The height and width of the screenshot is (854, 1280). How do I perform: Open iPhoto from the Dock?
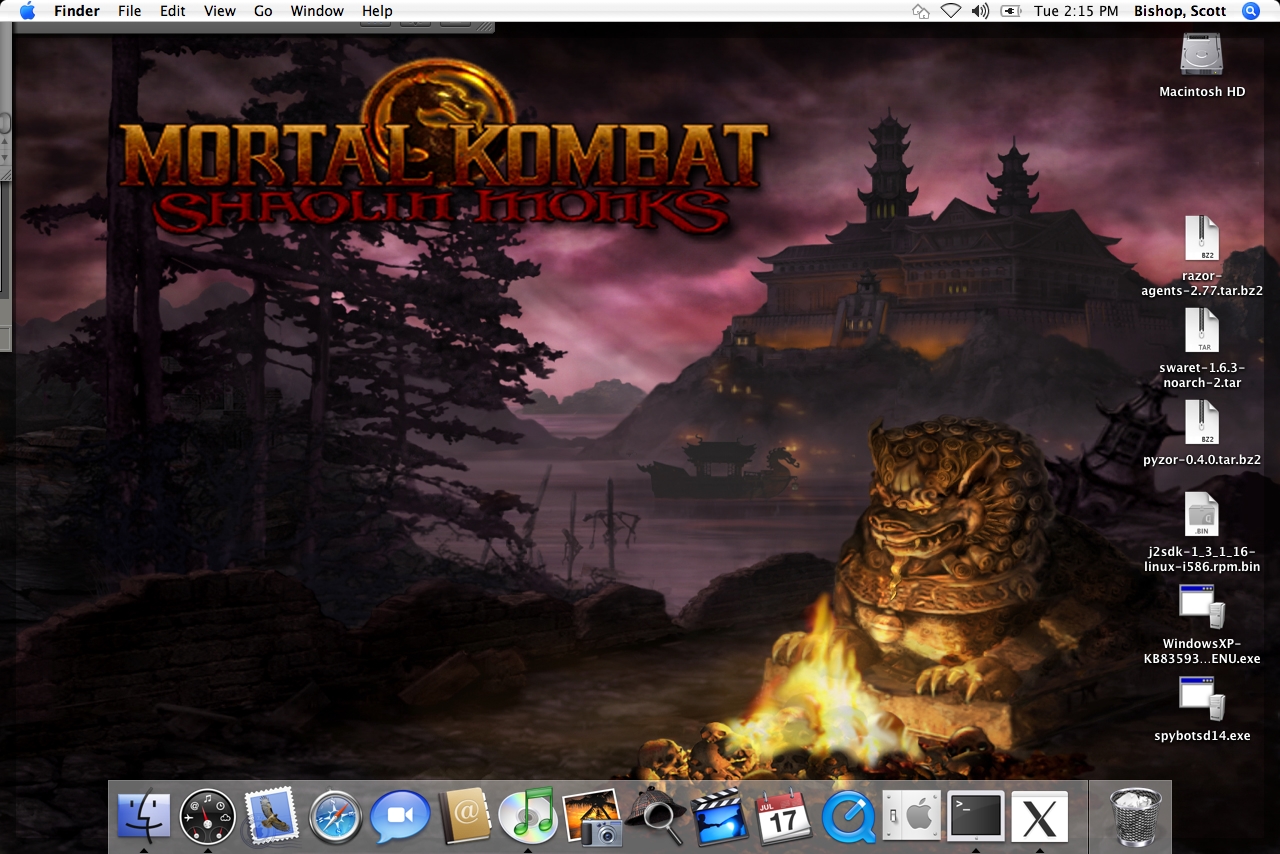point(591,816)
